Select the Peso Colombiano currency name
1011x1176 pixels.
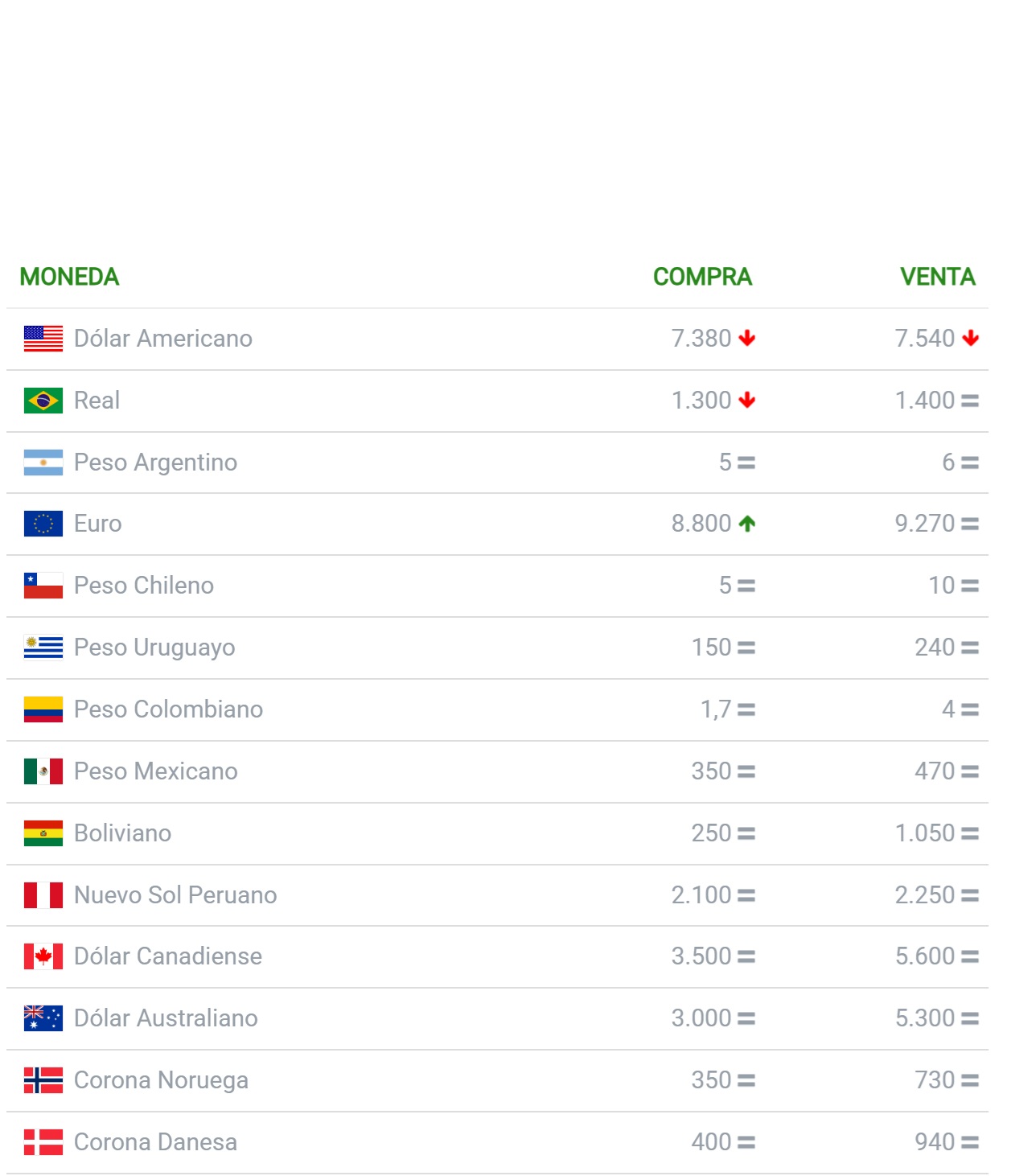tap(168, 709)
